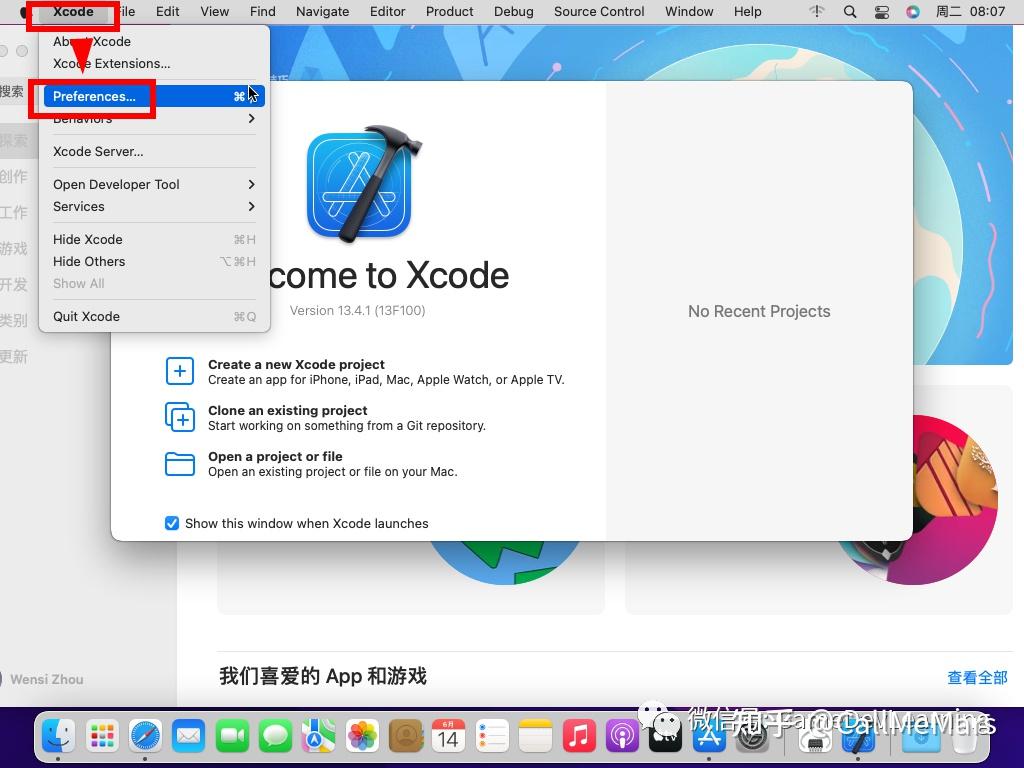The height and width of the screenshot is (768, 1024).
Task: Click the Open a project folder icon
Action: [x=180, y=464]
